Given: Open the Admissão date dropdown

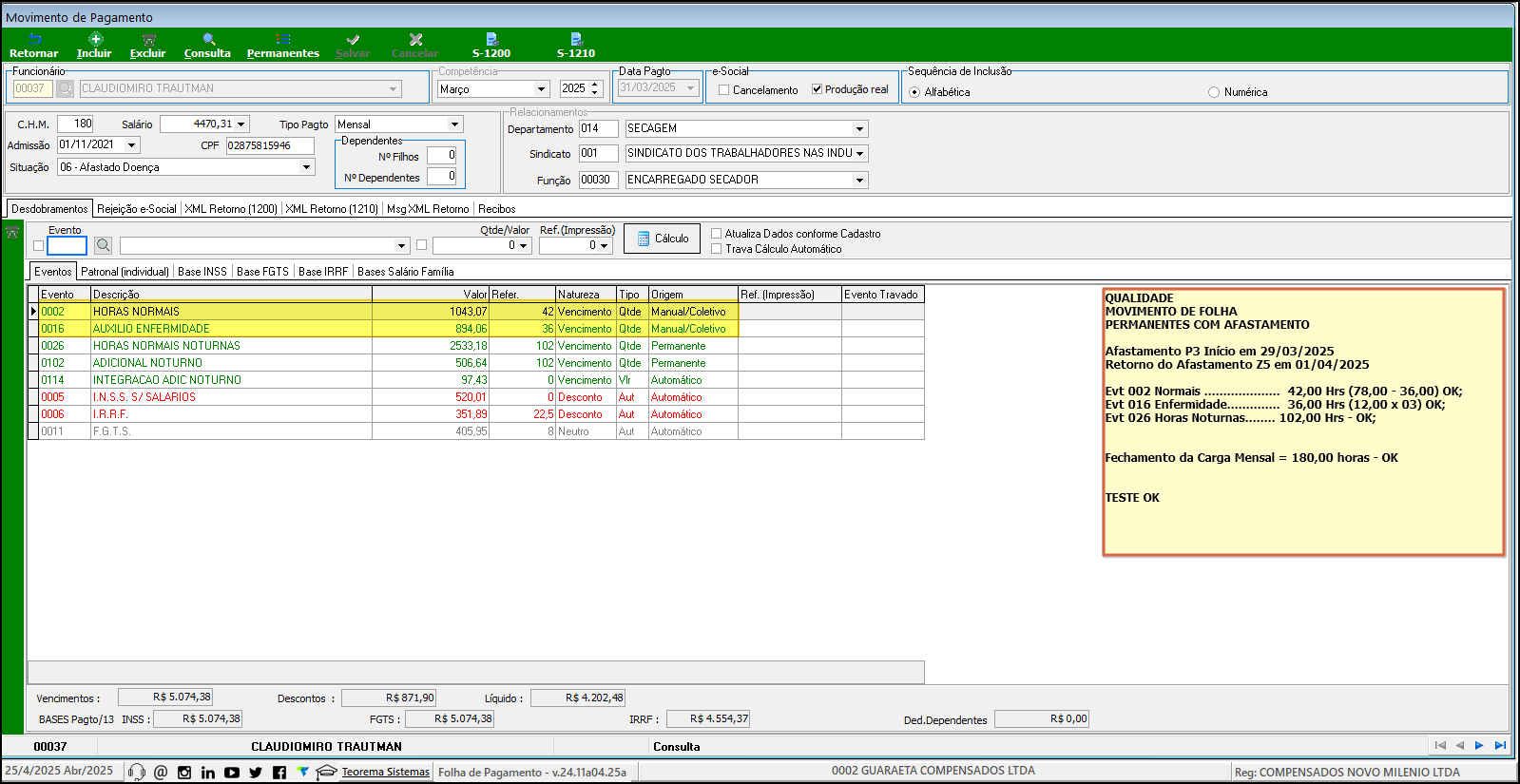Looking at the screenshot, I should pos(132,145).
